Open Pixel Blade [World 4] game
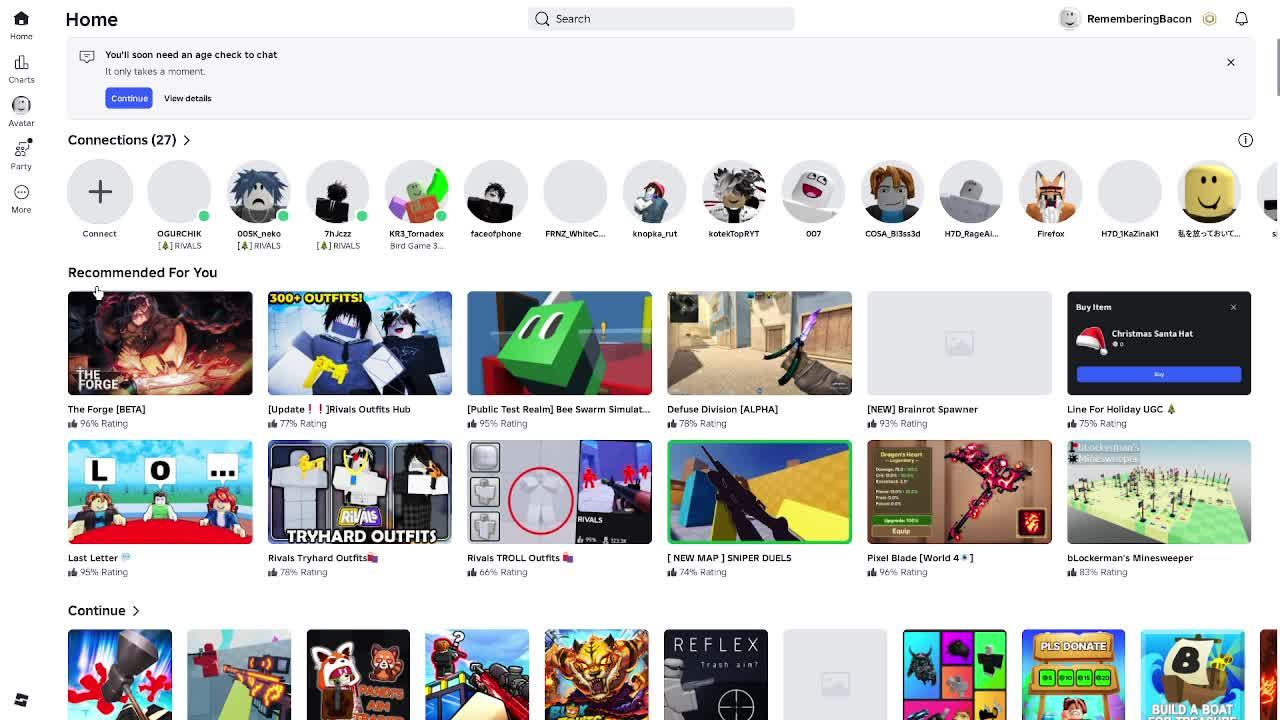This screenshot has width=1280, height=720. pyautogui.click(x=959, y=492)
